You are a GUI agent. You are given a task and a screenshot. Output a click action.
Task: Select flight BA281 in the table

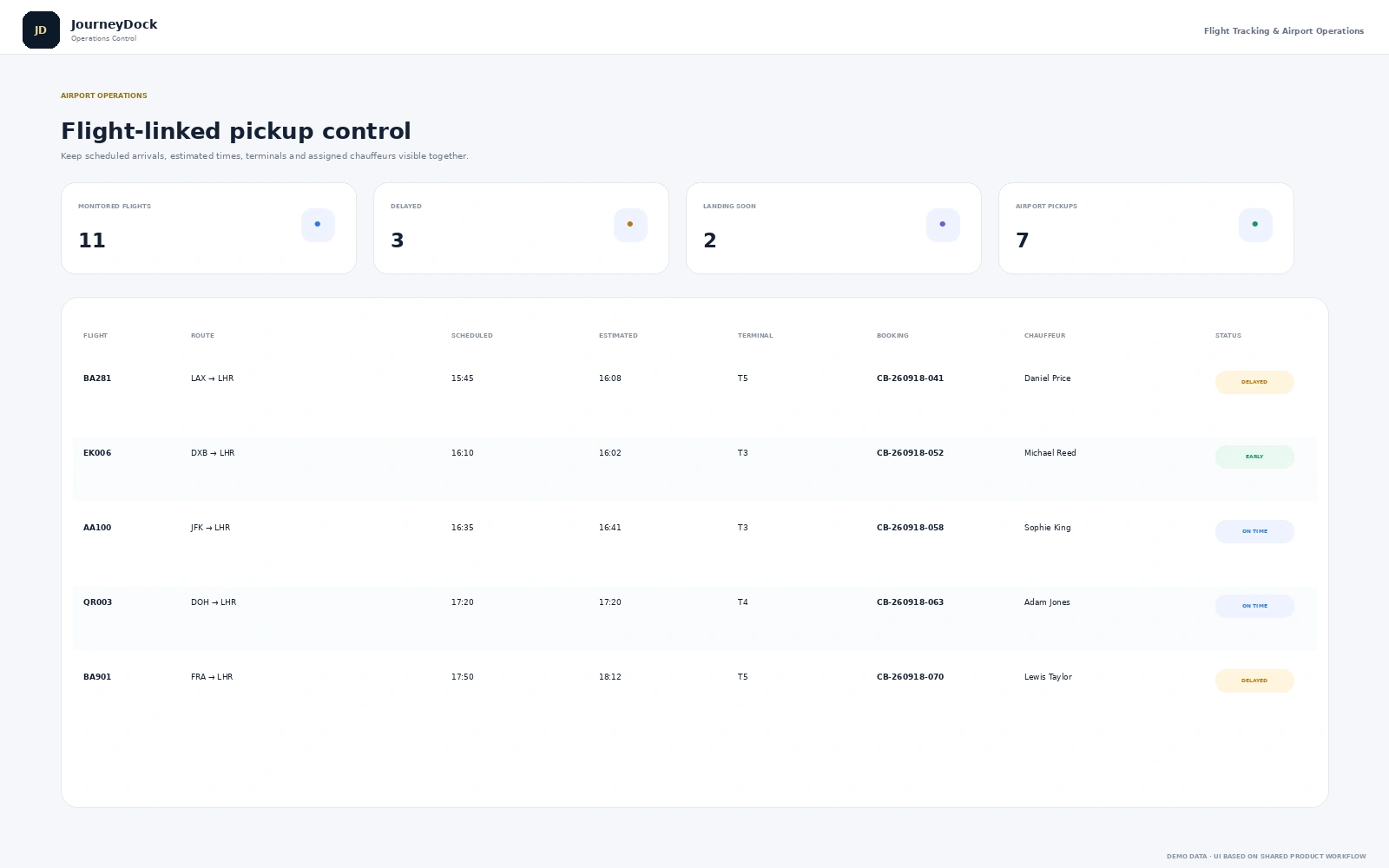tap(97, 378)
